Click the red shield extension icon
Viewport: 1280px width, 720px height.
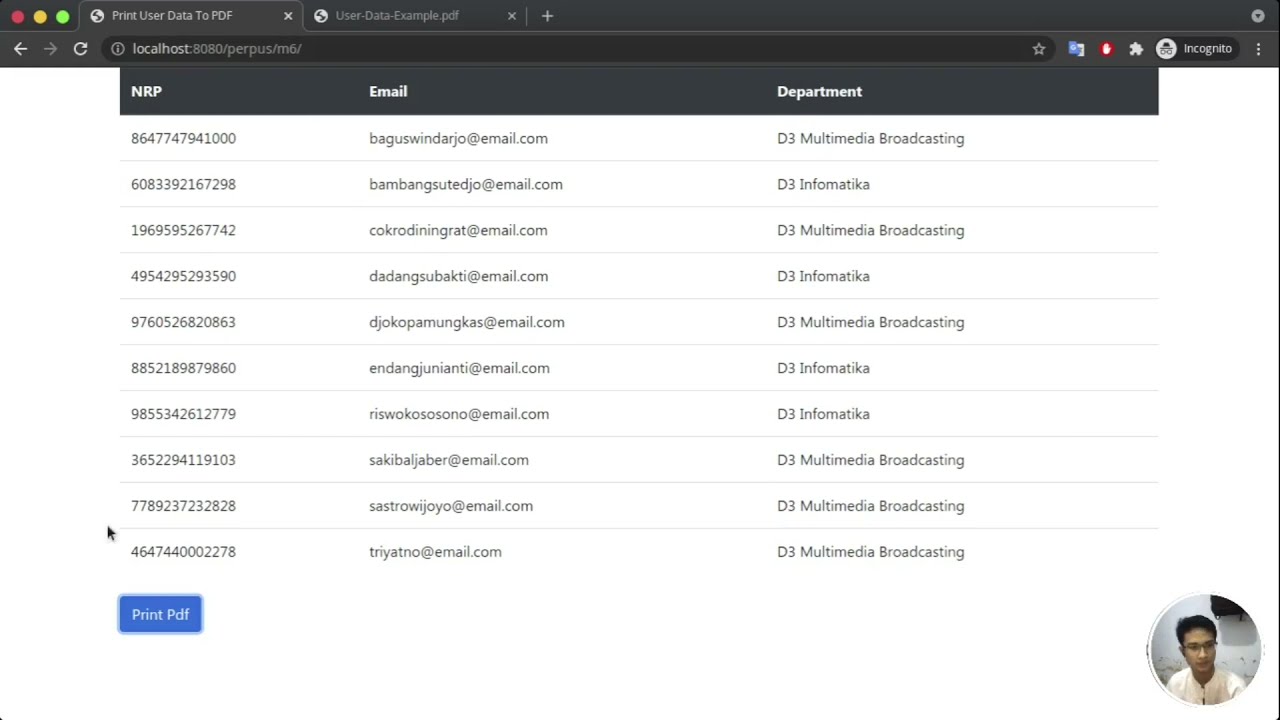click(1106, 48)
